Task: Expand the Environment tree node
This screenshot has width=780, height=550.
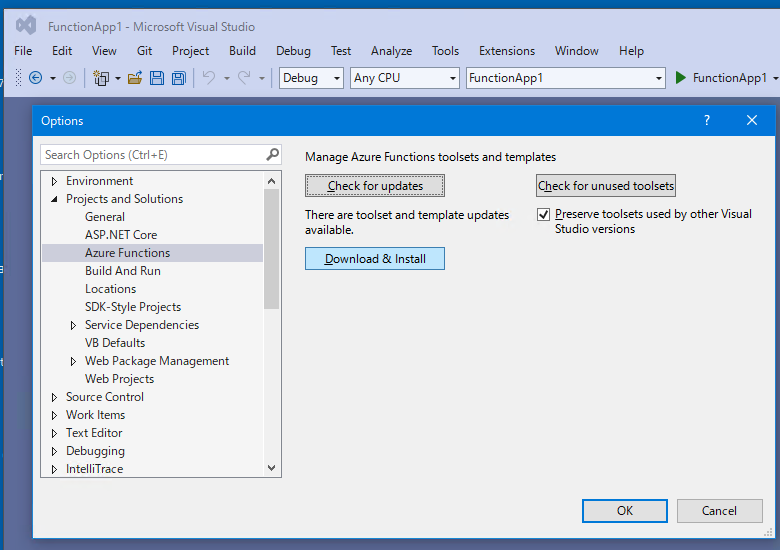Action: point(54,182)
